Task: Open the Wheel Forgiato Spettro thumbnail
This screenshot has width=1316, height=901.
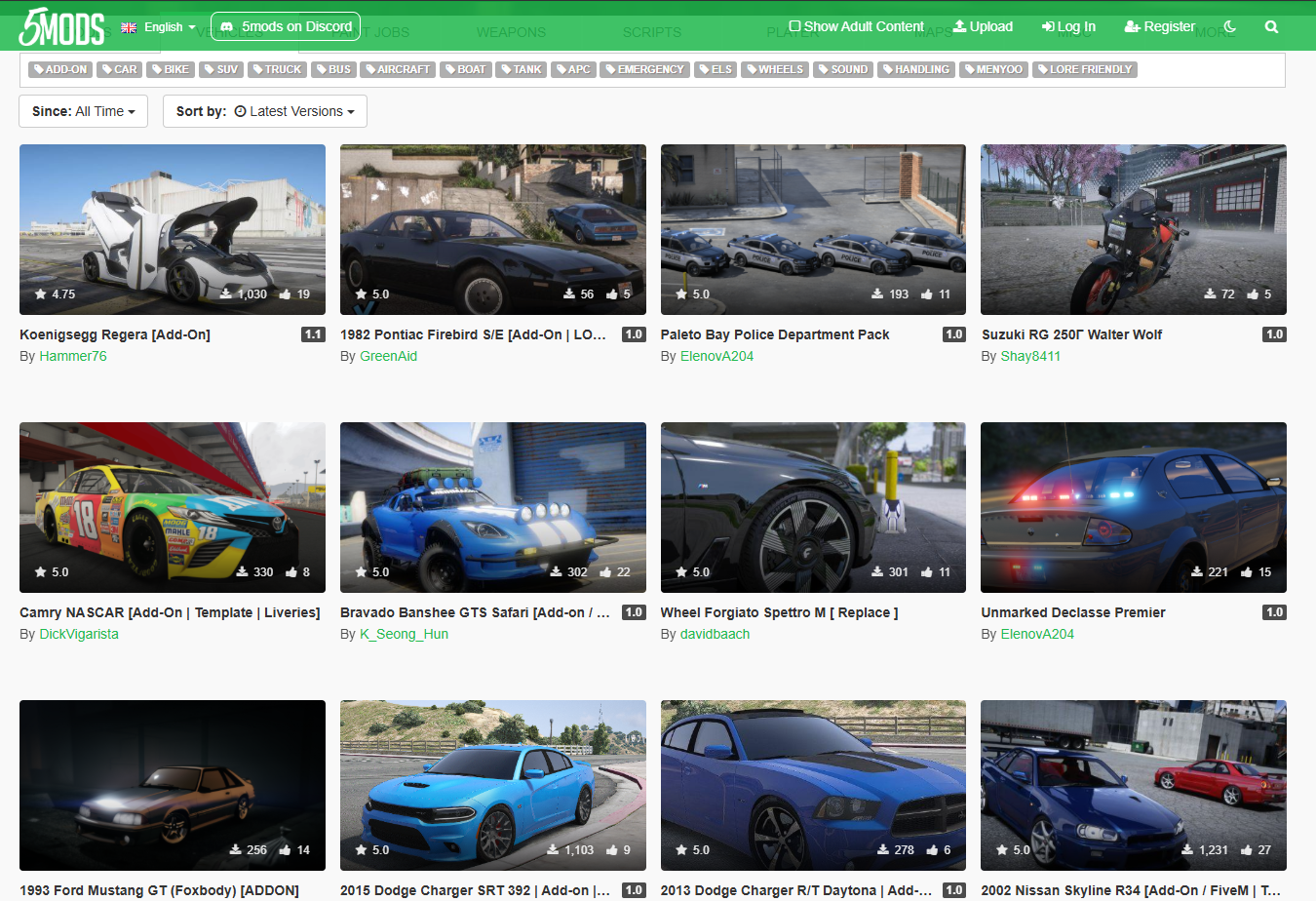Action: [813, 507]
